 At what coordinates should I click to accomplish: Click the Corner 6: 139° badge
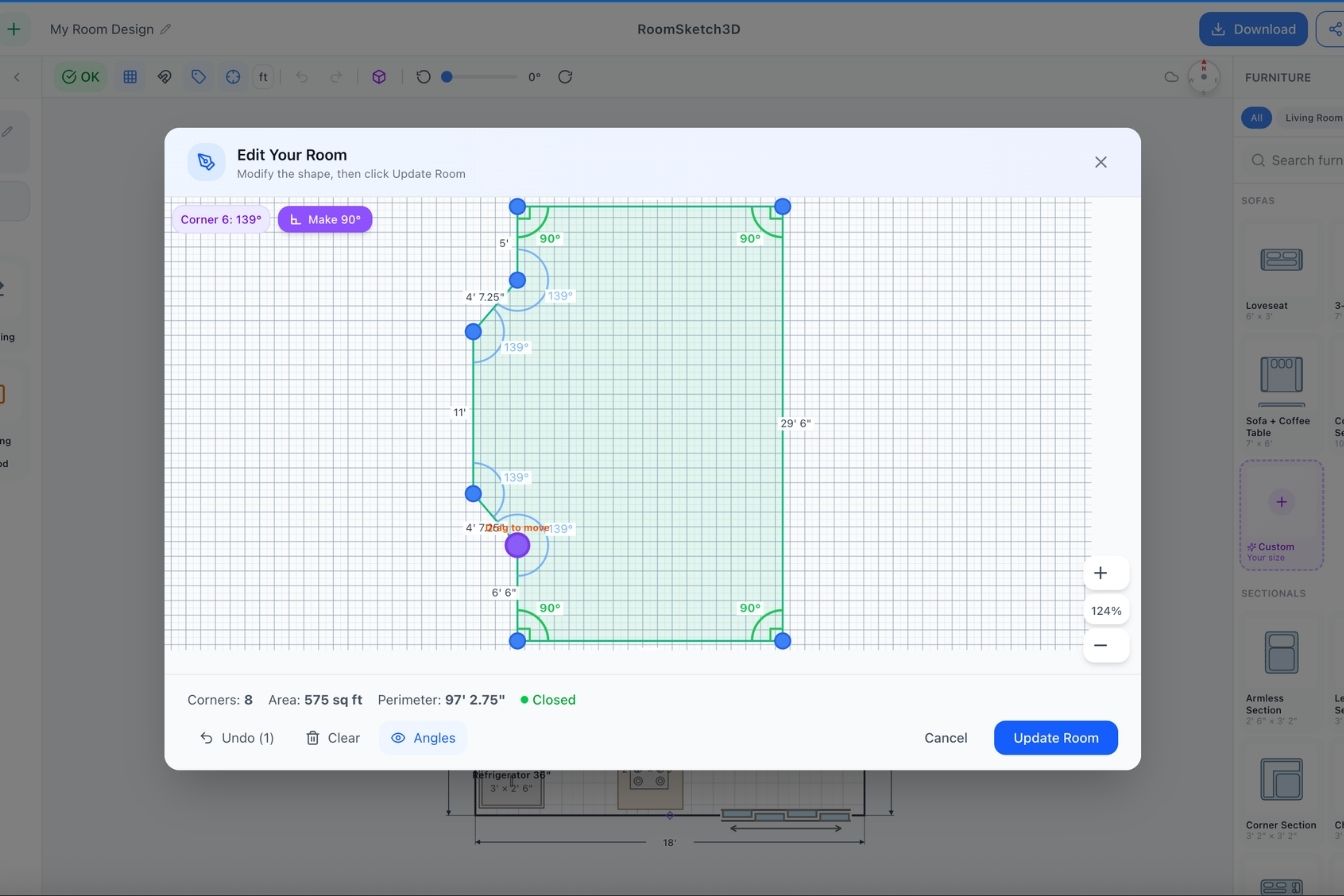221,219
